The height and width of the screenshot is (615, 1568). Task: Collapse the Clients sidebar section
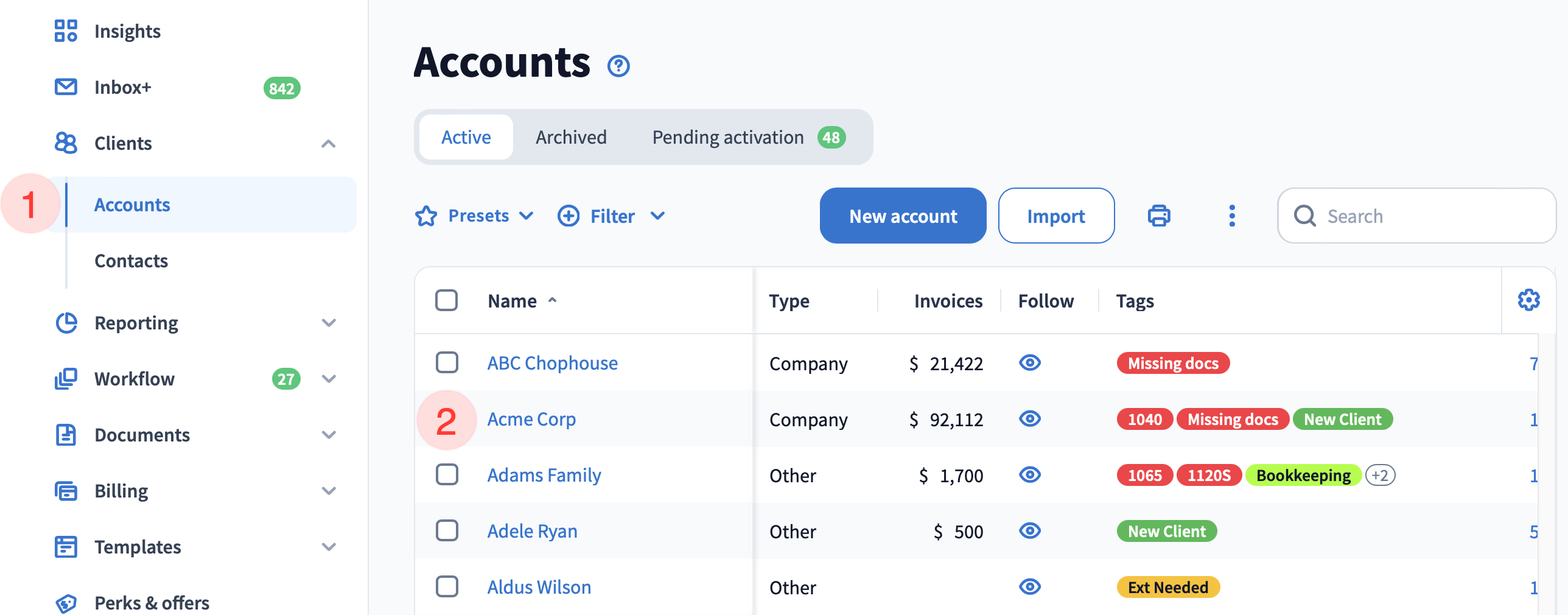(329, 144)
